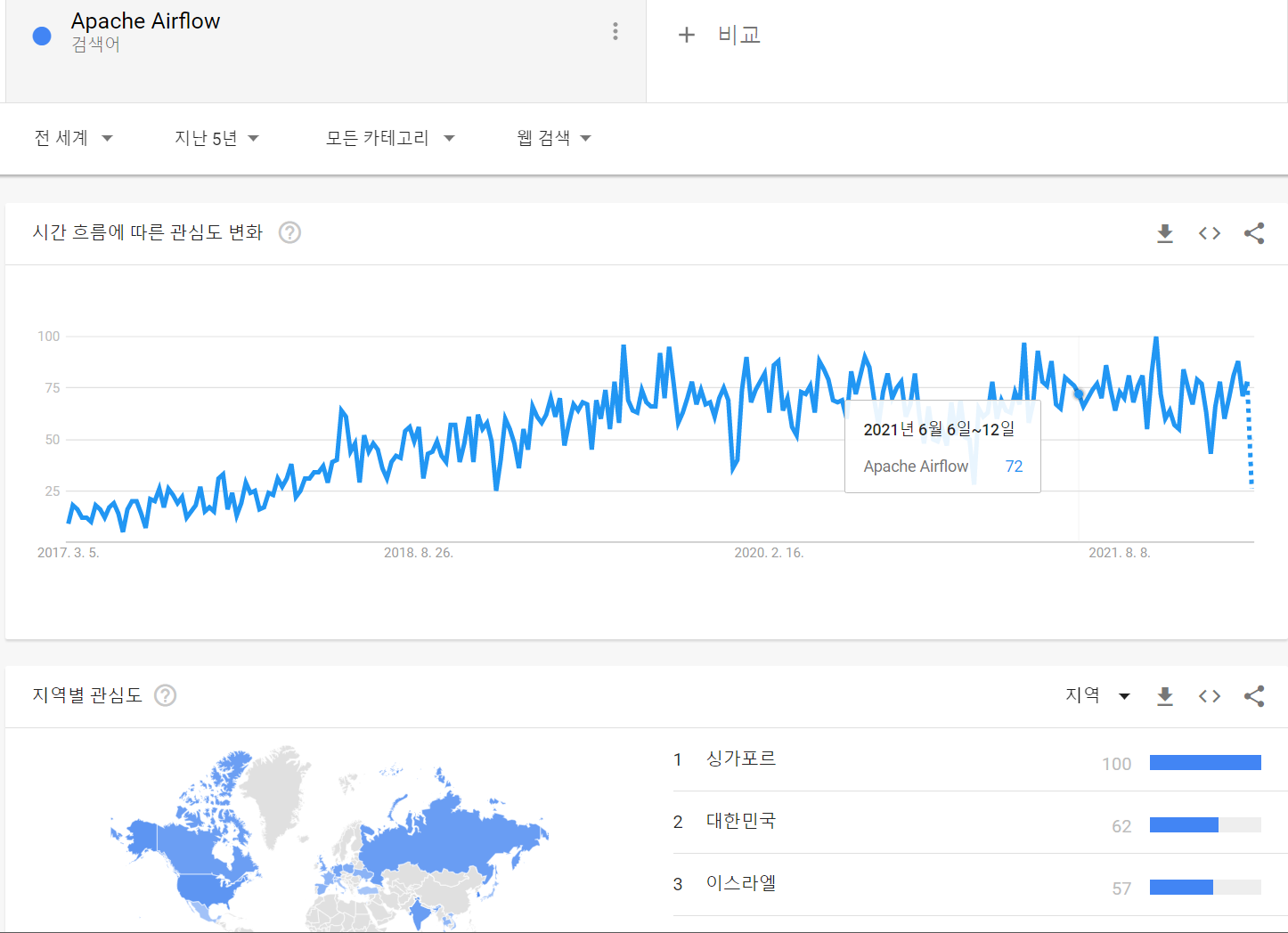Viewport: 1288px width, 933px height.
Task: Open the Apache Airflow term options menu
Action: coord(615,32)
